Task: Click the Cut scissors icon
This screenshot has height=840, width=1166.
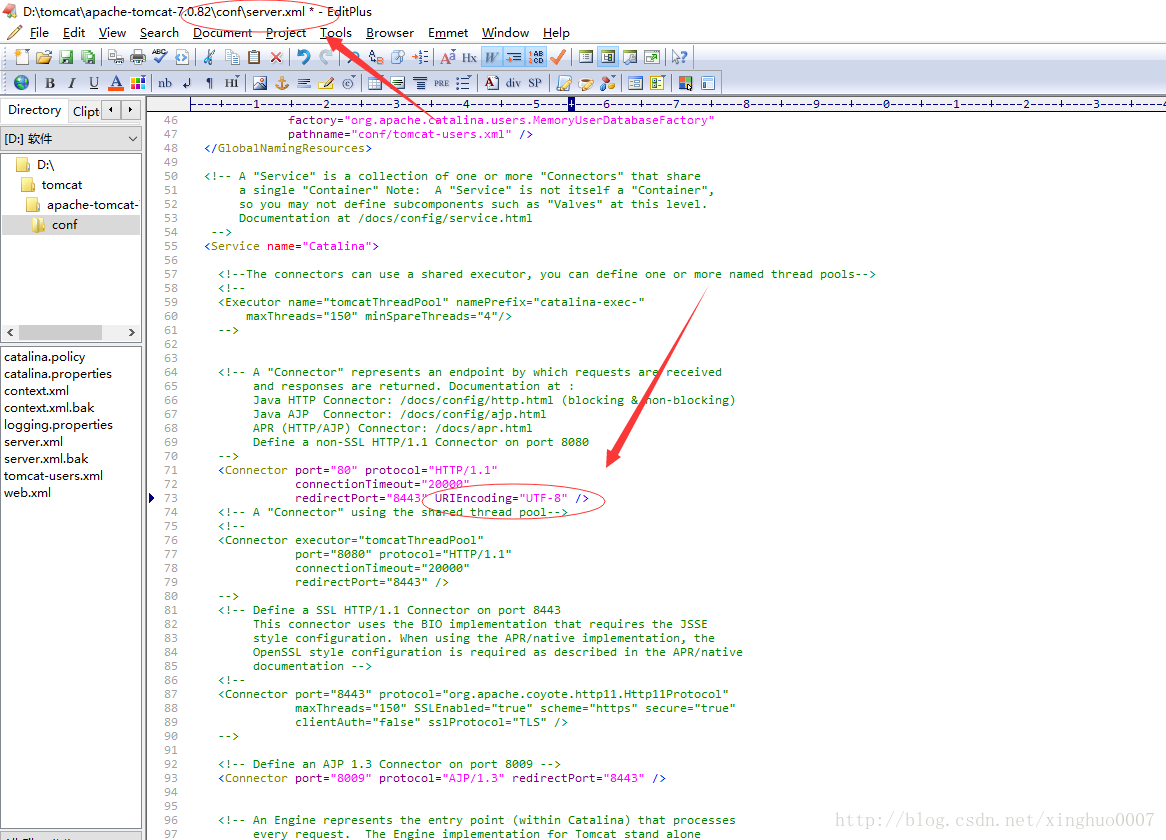Action: tap(210, 57)
